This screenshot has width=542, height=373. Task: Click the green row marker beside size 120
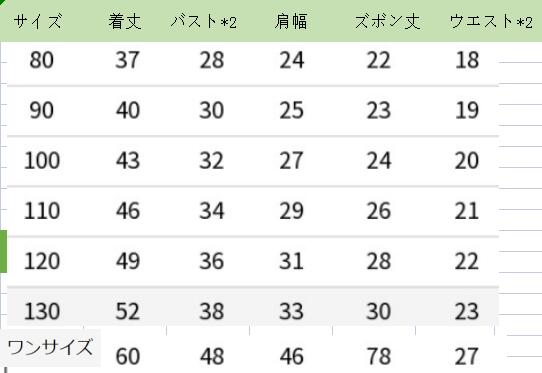pyautogui.click(x=3, y=251)
